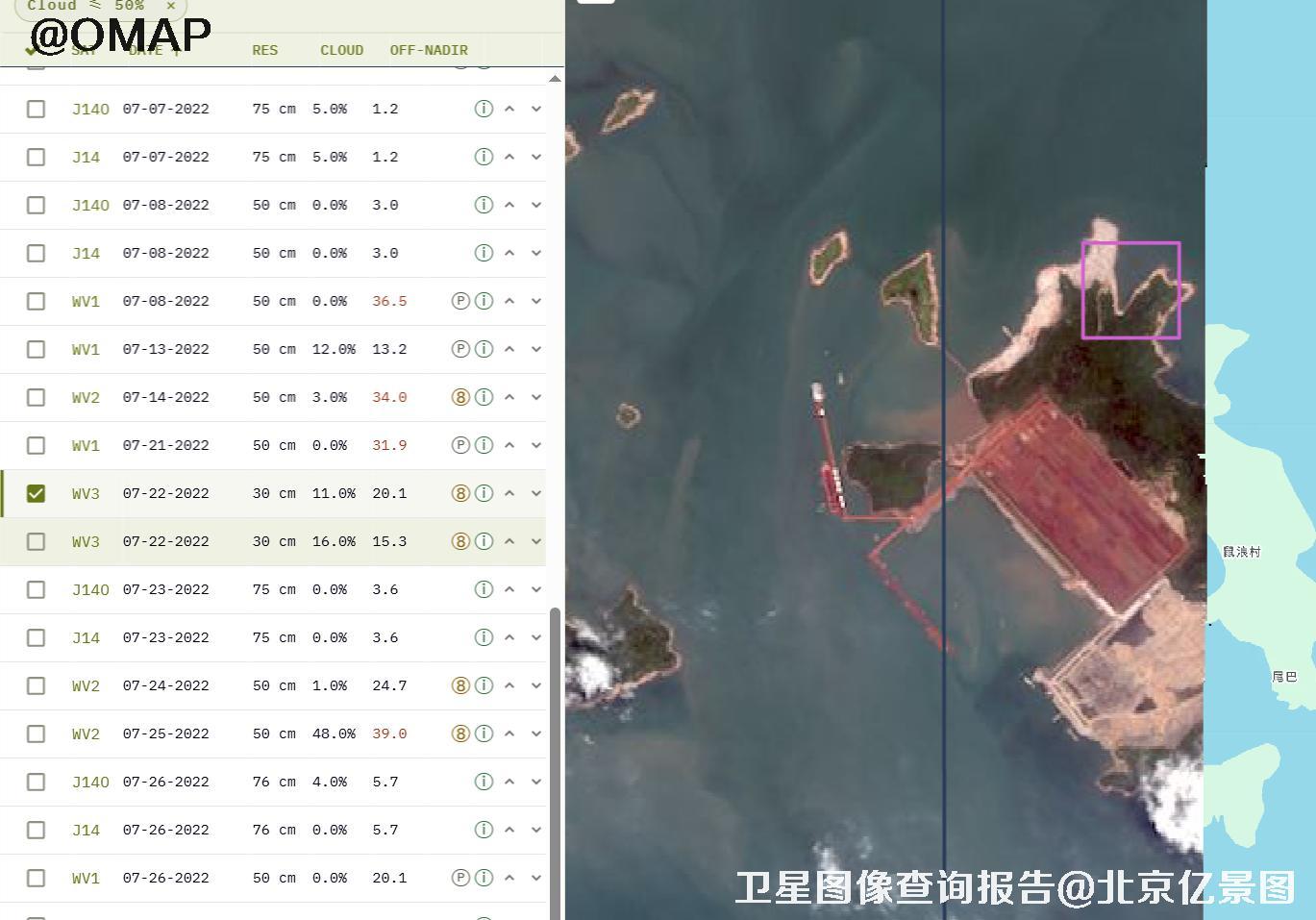The image size is (1316, 920).
Task: Sort by the OFF-NADIR column header
Action: [429, 50]
